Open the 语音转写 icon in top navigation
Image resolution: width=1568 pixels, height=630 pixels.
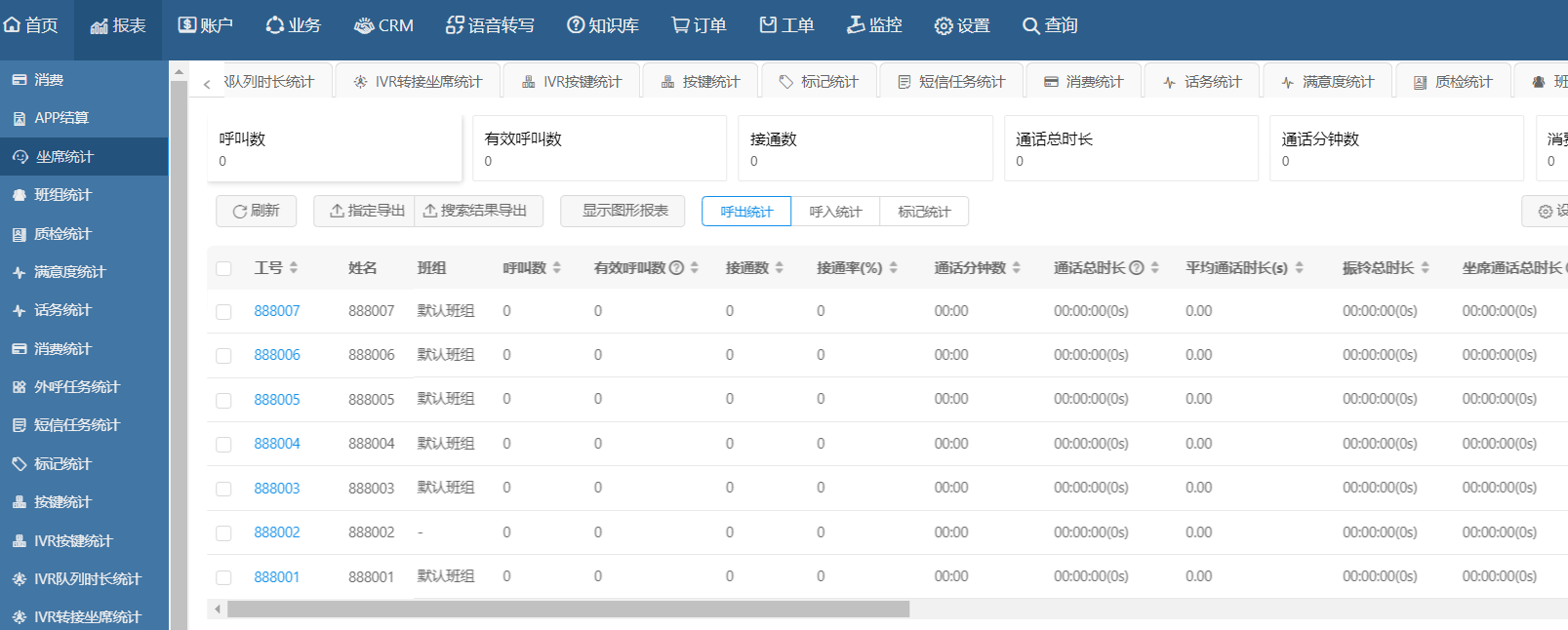(455, 25)
